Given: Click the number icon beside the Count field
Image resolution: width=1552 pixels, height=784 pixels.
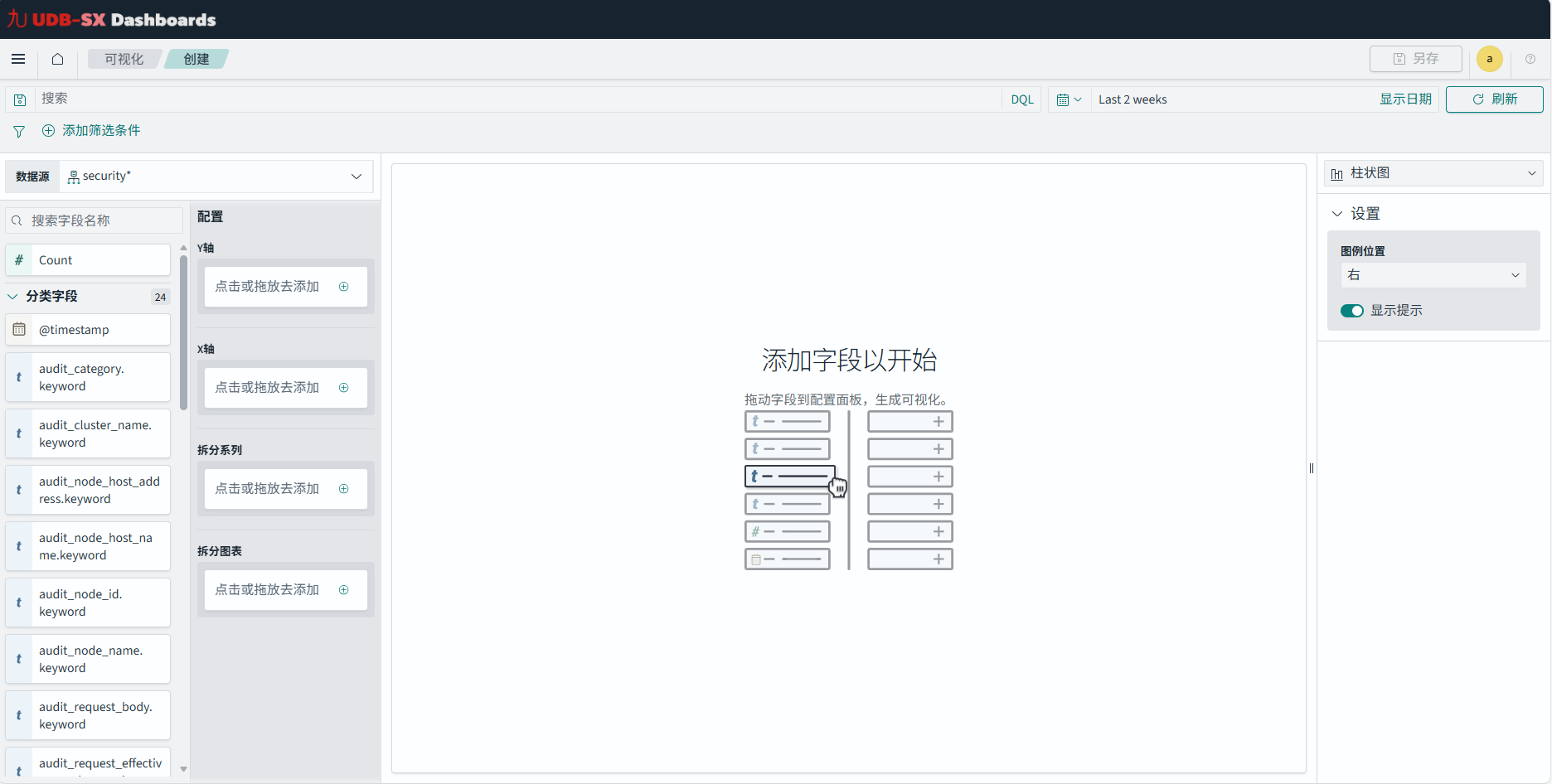Looking at the screenshot, I should click(x=18, y=259).
